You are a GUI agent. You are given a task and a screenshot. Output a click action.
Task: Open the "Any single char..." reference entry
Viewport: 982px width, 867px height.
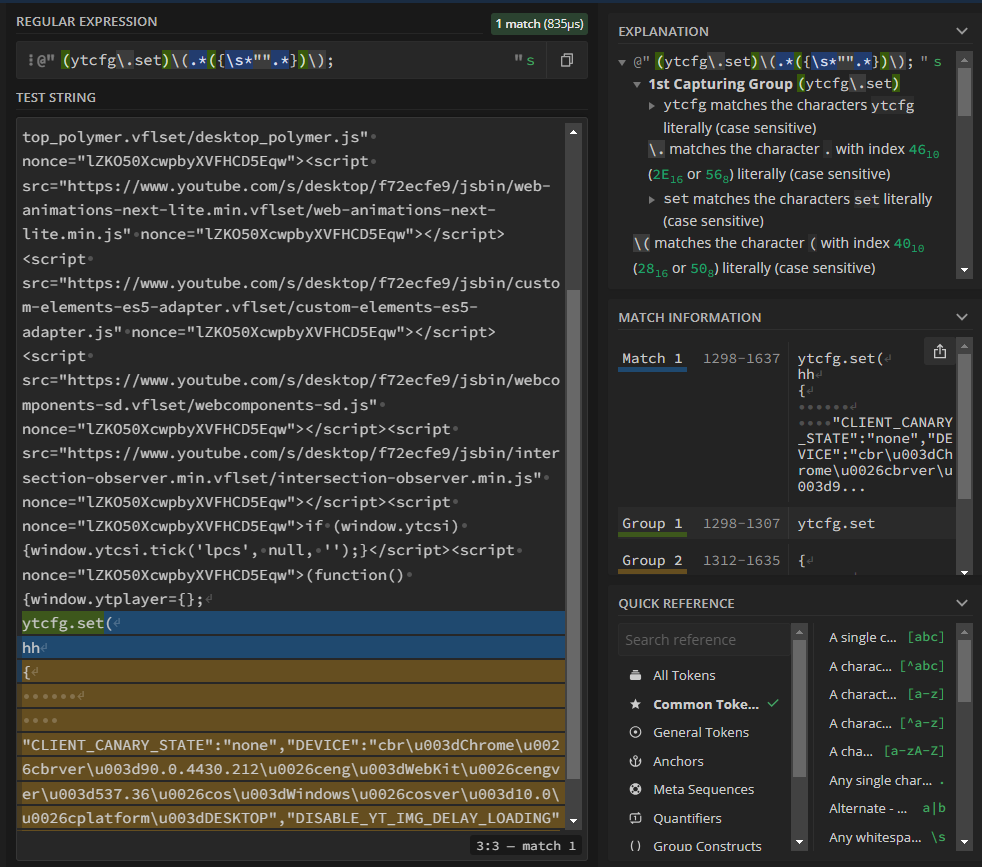(x=886, y=780)
